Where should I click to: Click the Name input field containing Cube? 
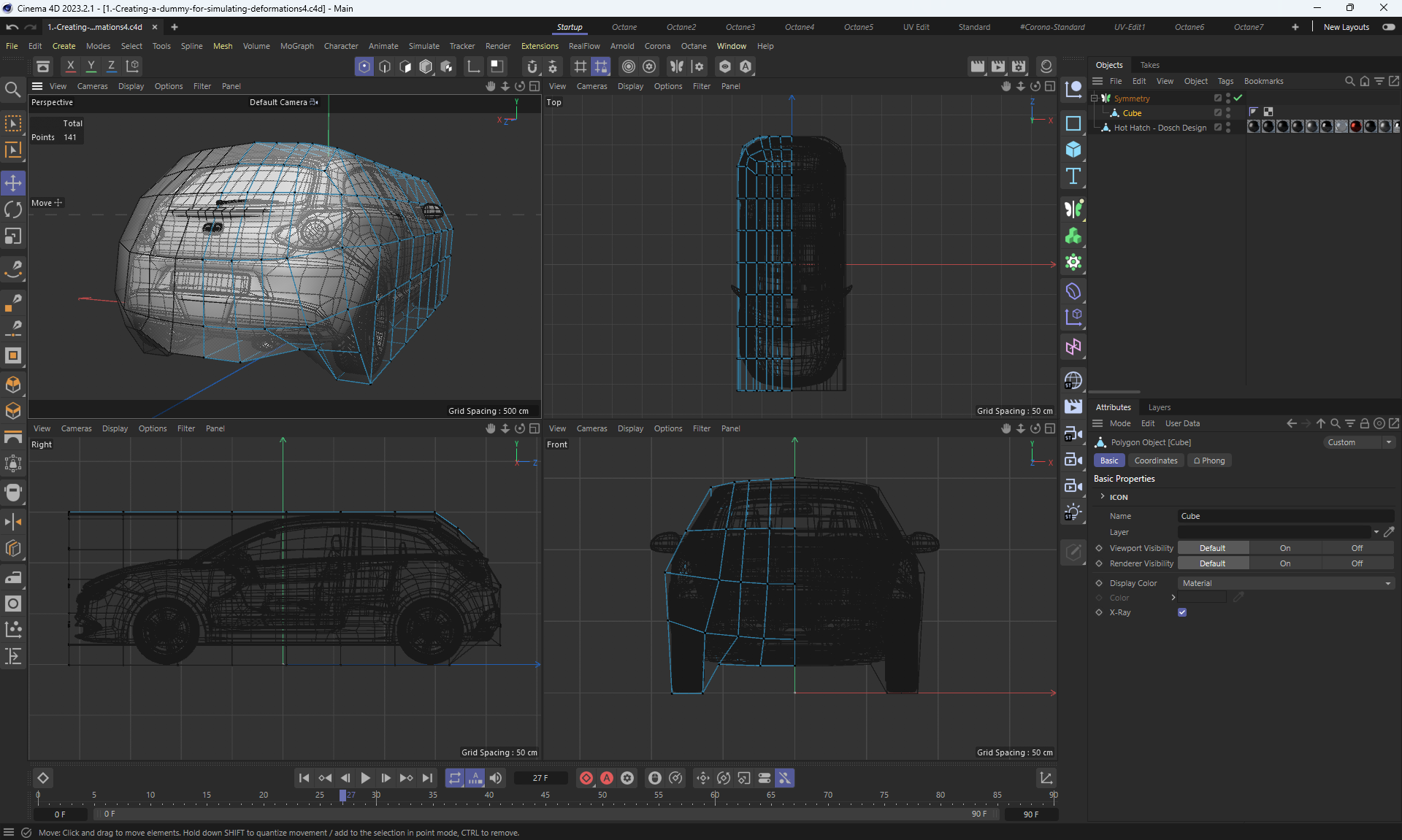click(1285, 516)
